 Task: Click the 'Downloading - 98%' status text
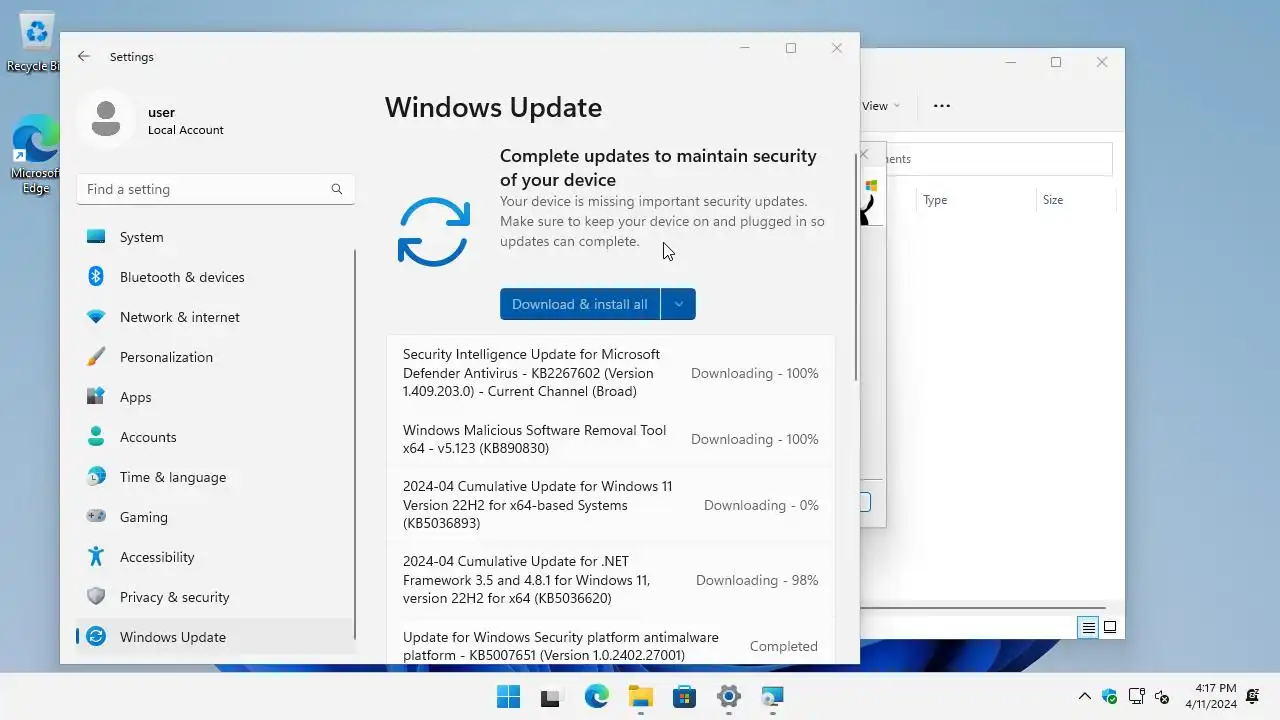[x=757, y=580]
